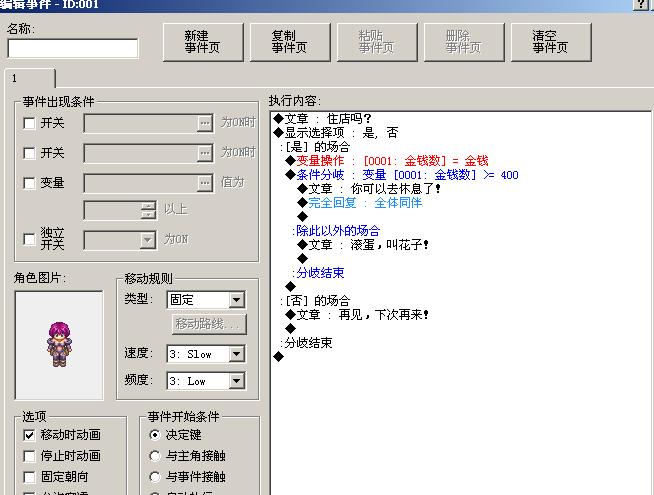Image resolution: width=654 pixels, height=495 pixels.
Task: Click the variable value spinner arrows
Action: click(x=148, y=210)
